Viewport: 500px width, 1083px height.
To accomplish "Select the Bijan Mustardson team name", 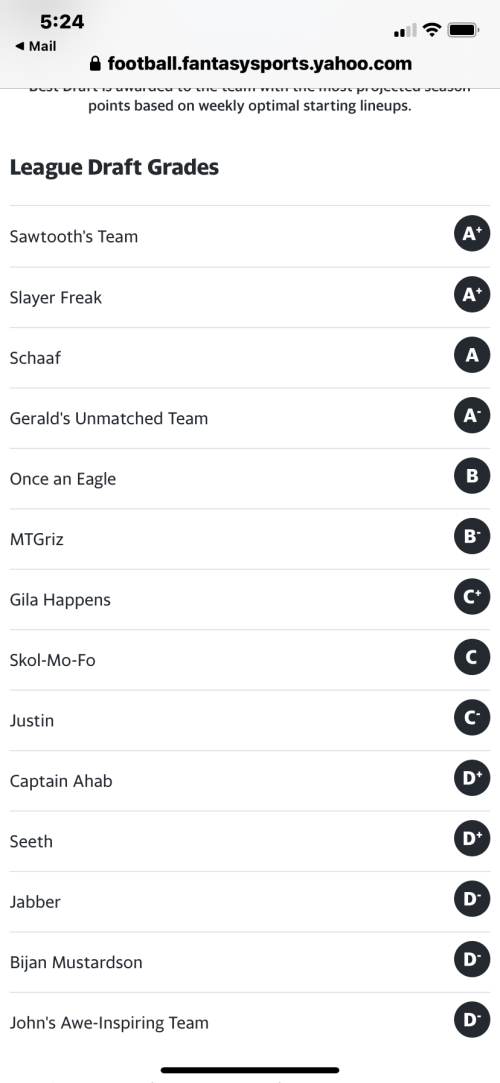I will [76, 962].
